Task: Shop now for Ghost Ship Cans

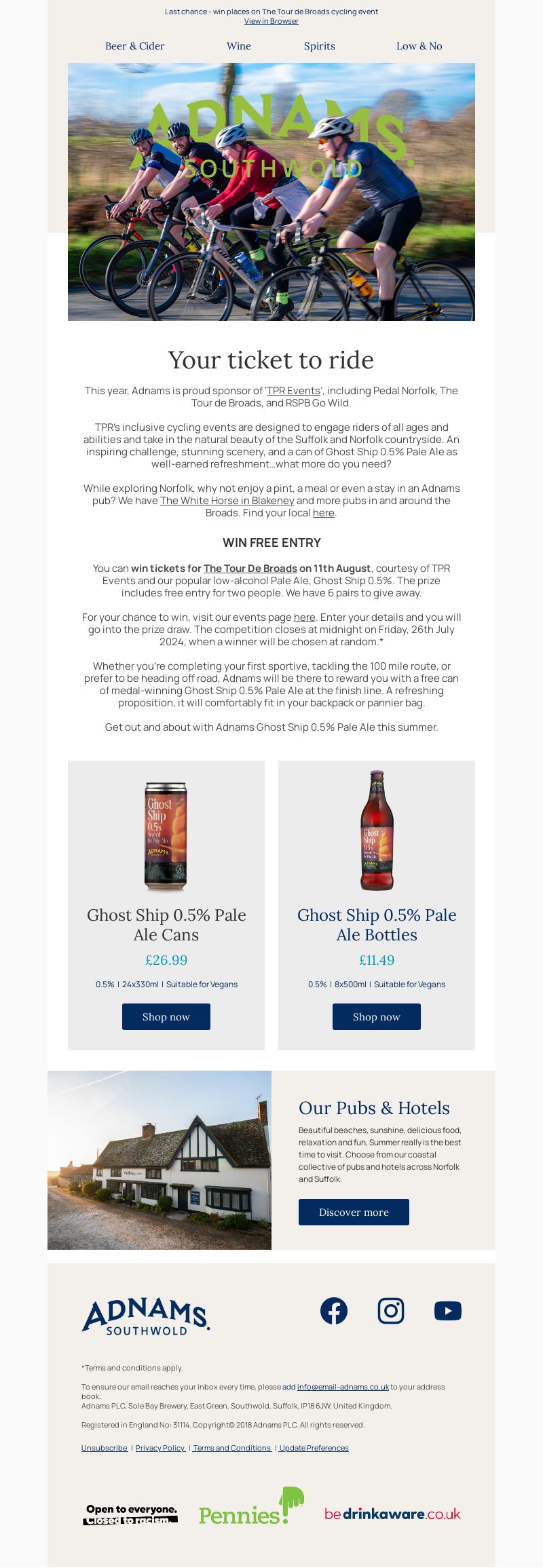Action: 166,1016
